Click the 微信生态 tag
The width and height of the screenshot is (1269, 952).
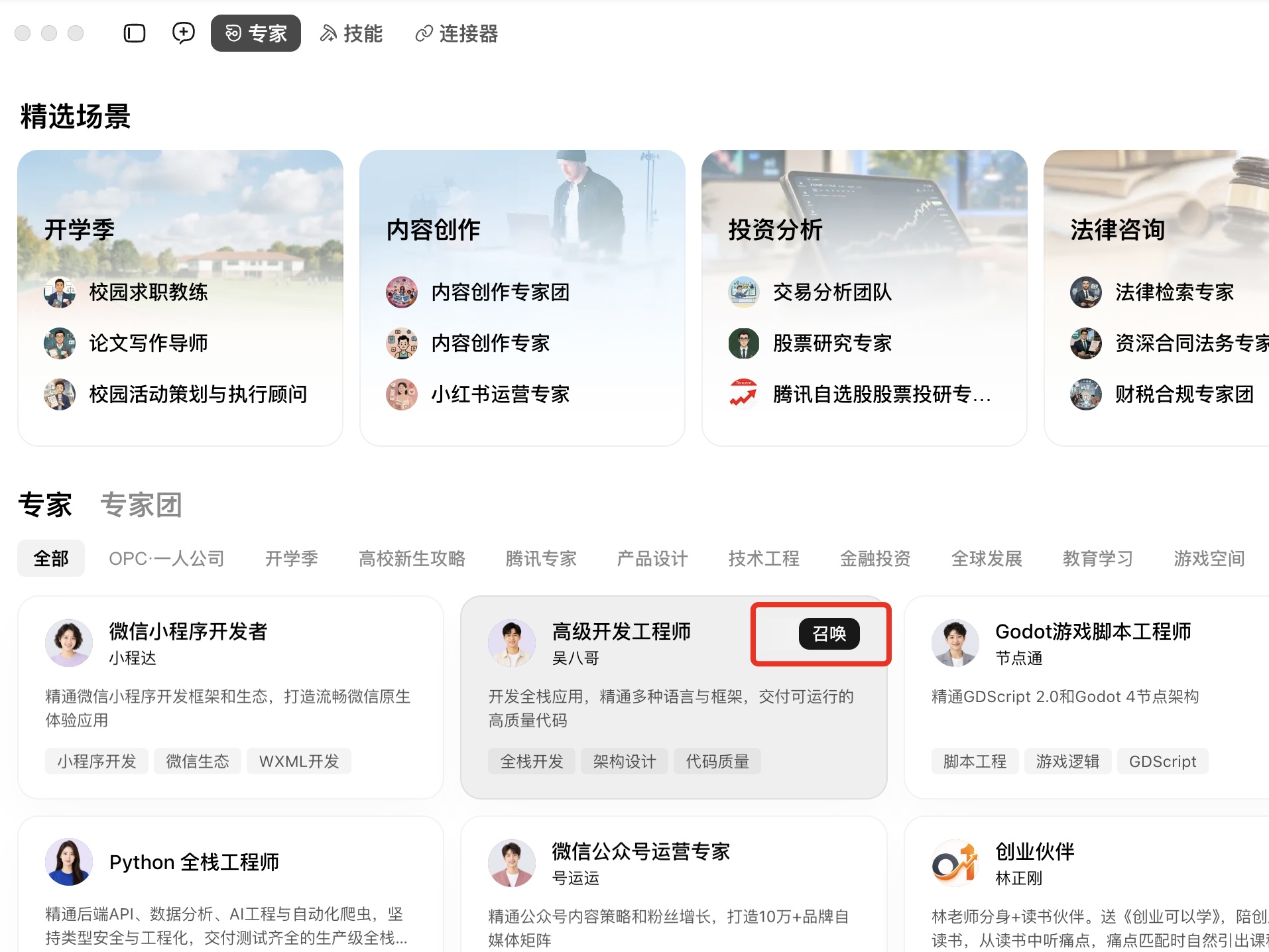coord(198,761)
